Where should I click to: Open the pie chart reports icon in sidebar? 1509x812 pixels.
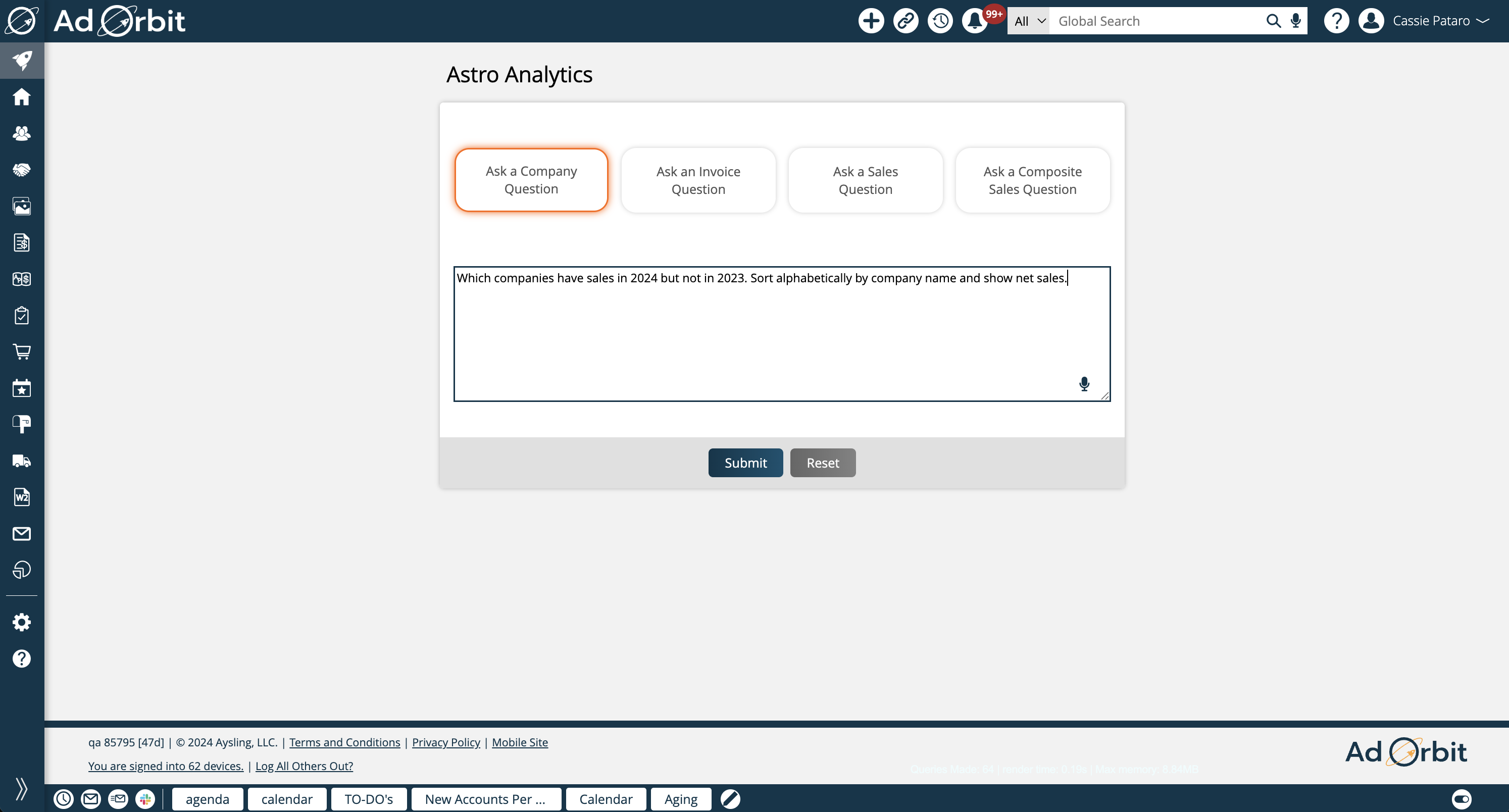click(x=22, y=570)
